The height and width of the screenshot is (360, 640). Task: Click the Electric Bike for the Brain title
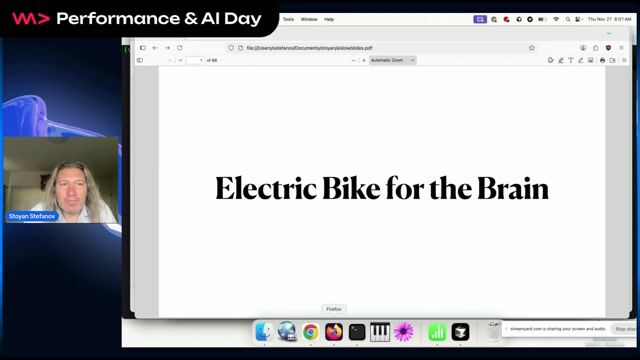click(x=382, y=188)
